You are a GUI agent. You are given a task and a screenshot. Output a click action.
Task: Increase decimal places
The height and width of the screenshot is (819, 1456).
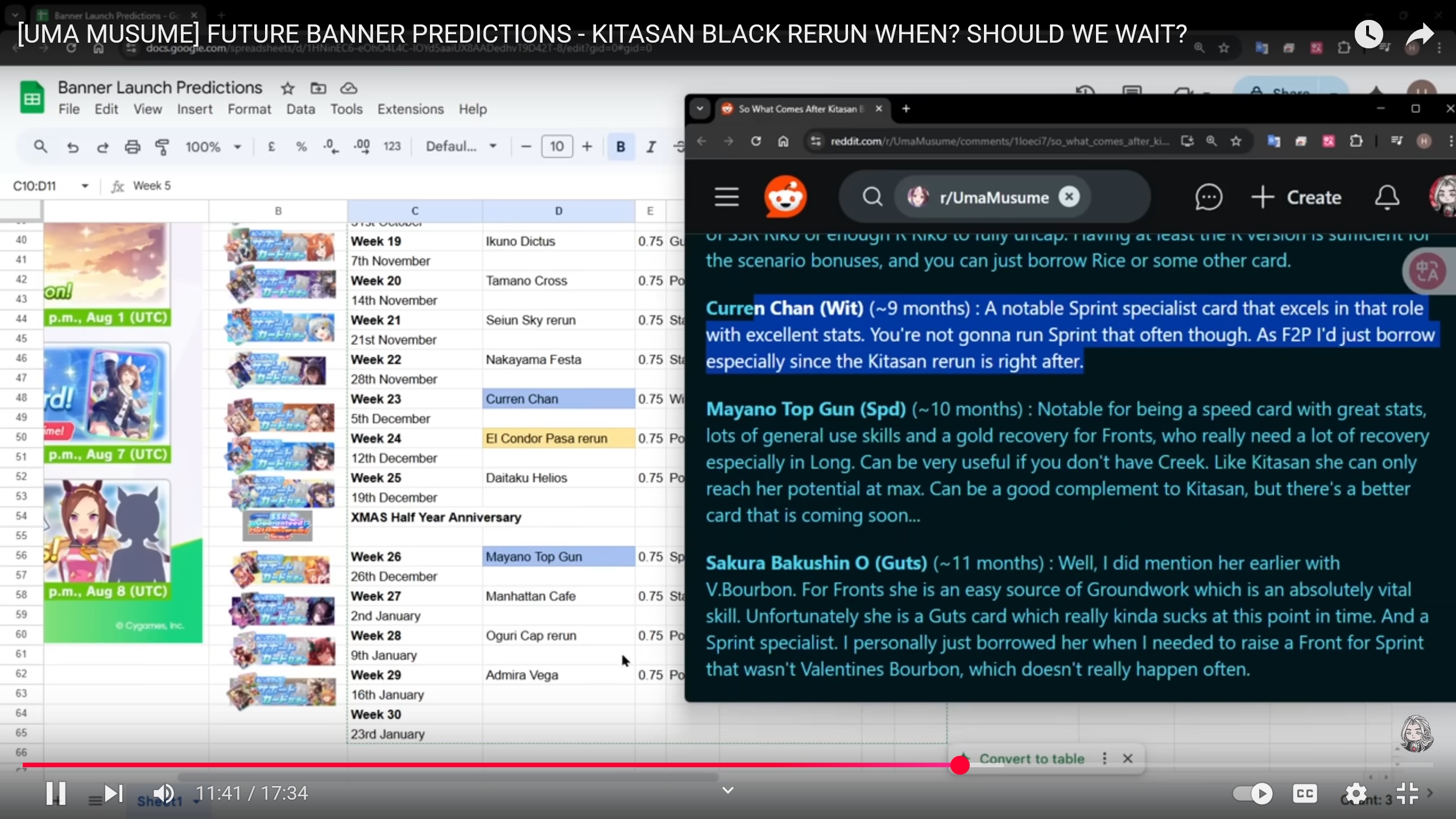pyautogui.click(x=362, y=147)
